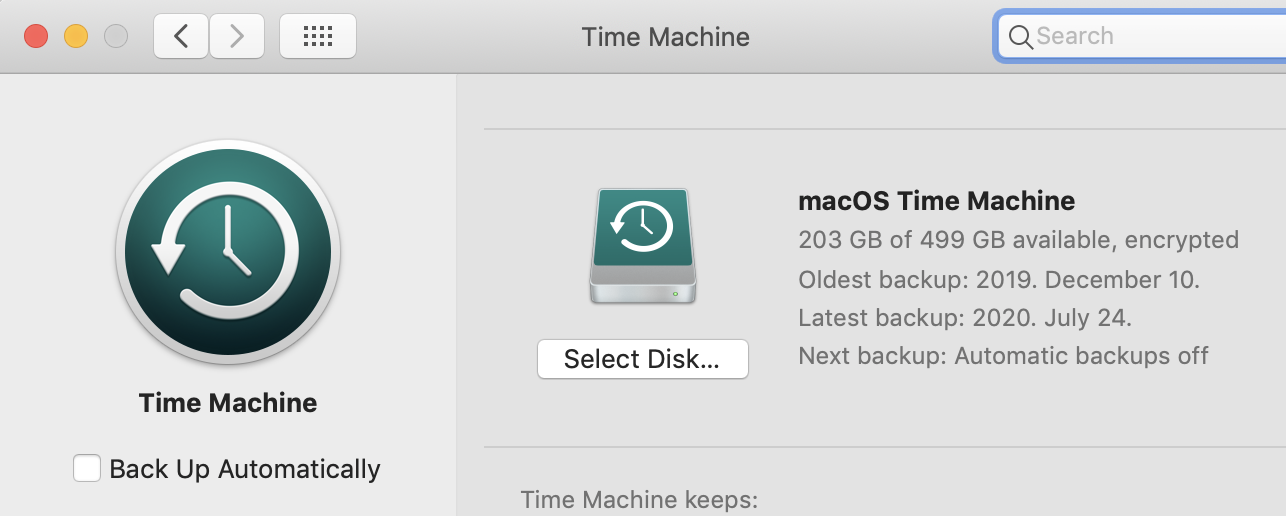The image size is (1286, 516).
Task: Click the "Time Machine" window title
Action: click(x=666, y=37)
